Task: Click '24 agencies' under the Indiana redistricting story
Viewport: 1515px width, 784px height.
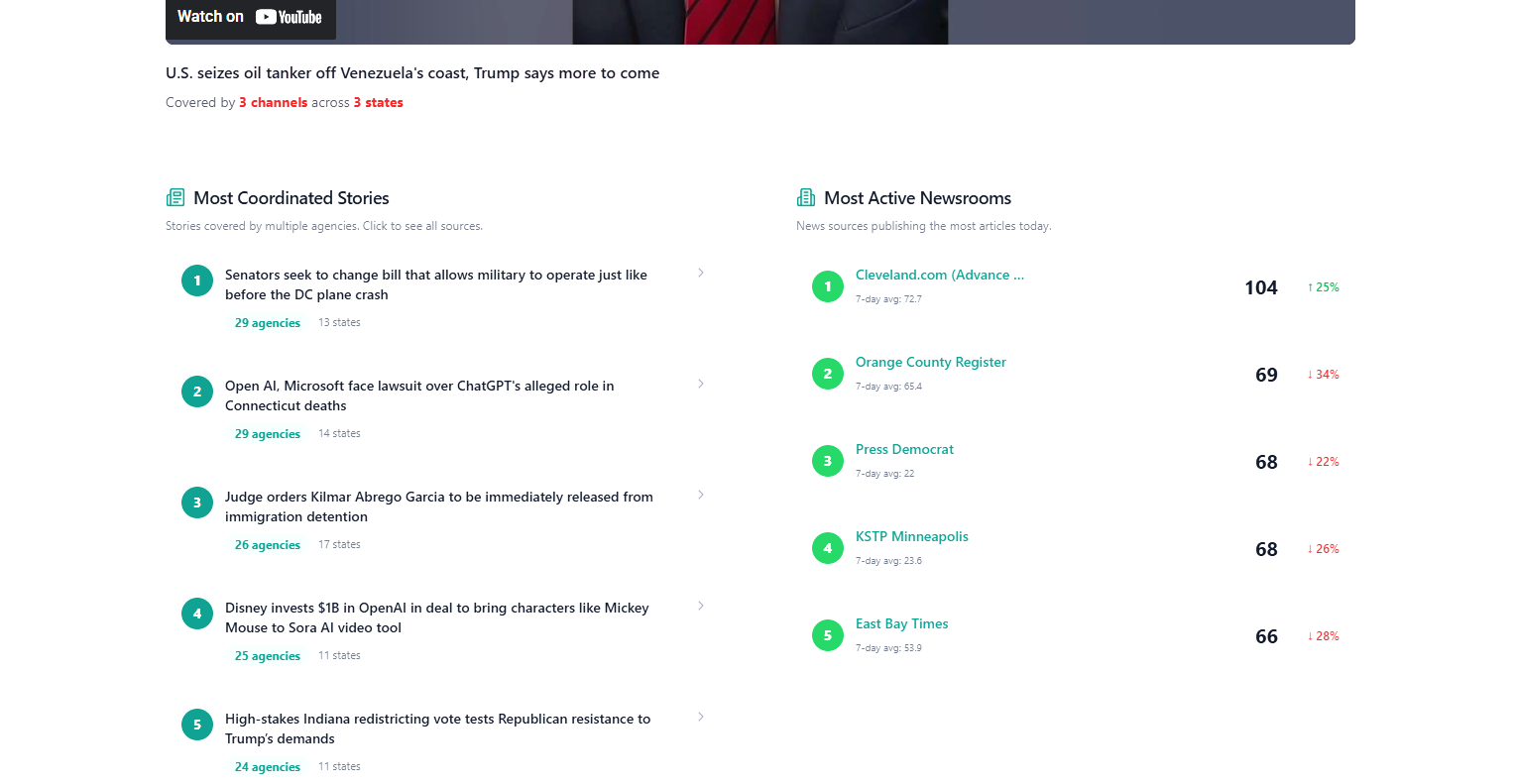Action: 268,767
